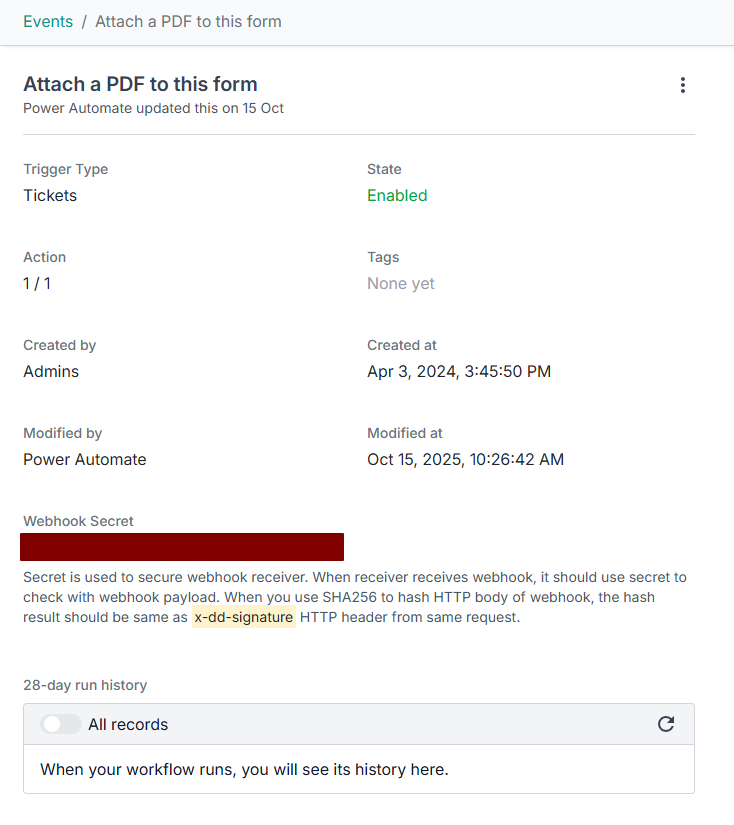This screenshot has width=734, height=825.
Task: Click the Admins creator name
Action: tap(51, 372)
